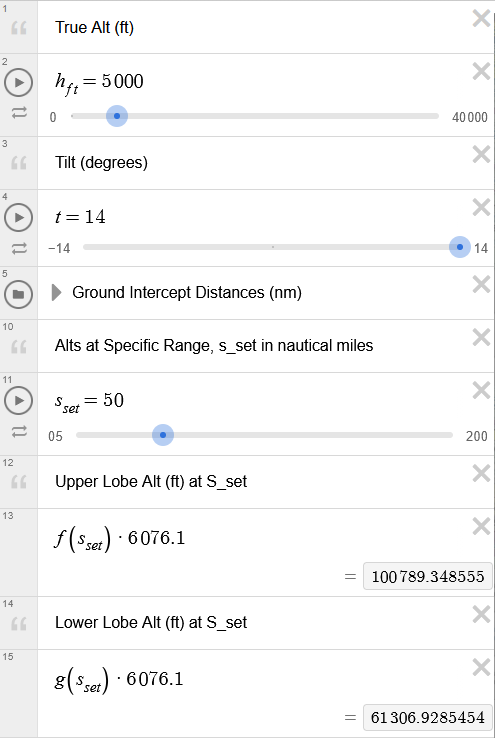Delete the s_set = 50 expression

(x=481, y=391)
